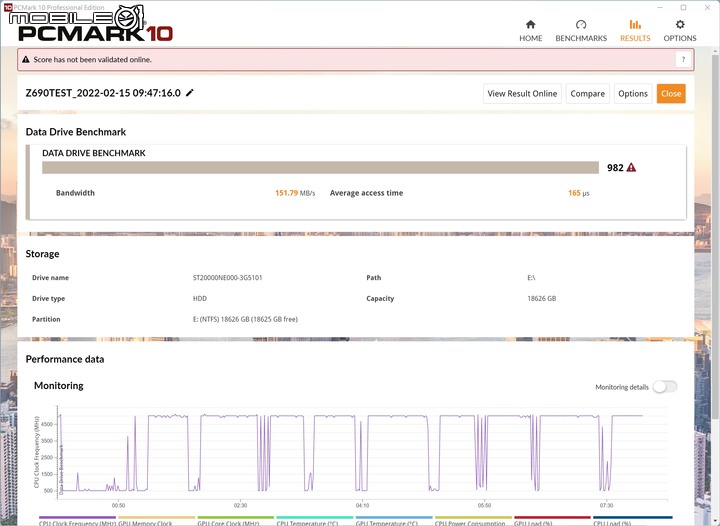Select the CPU Load legend entry

(632, 521)
